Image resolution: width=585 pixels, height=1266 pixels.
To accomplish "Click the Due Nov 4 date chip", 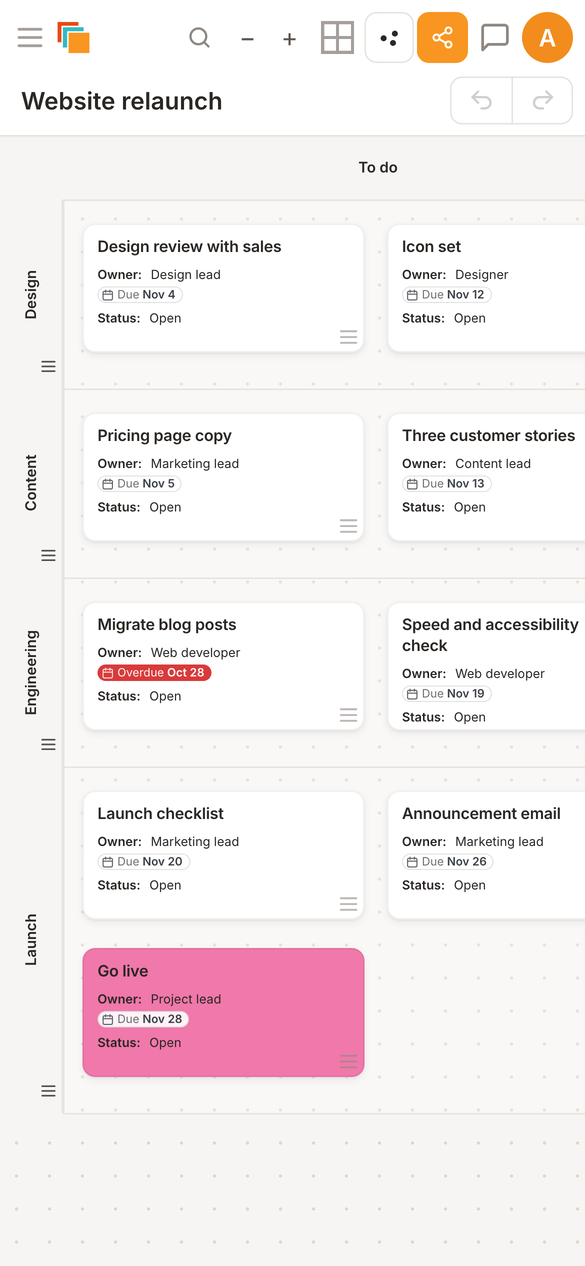I will point(140,295).
